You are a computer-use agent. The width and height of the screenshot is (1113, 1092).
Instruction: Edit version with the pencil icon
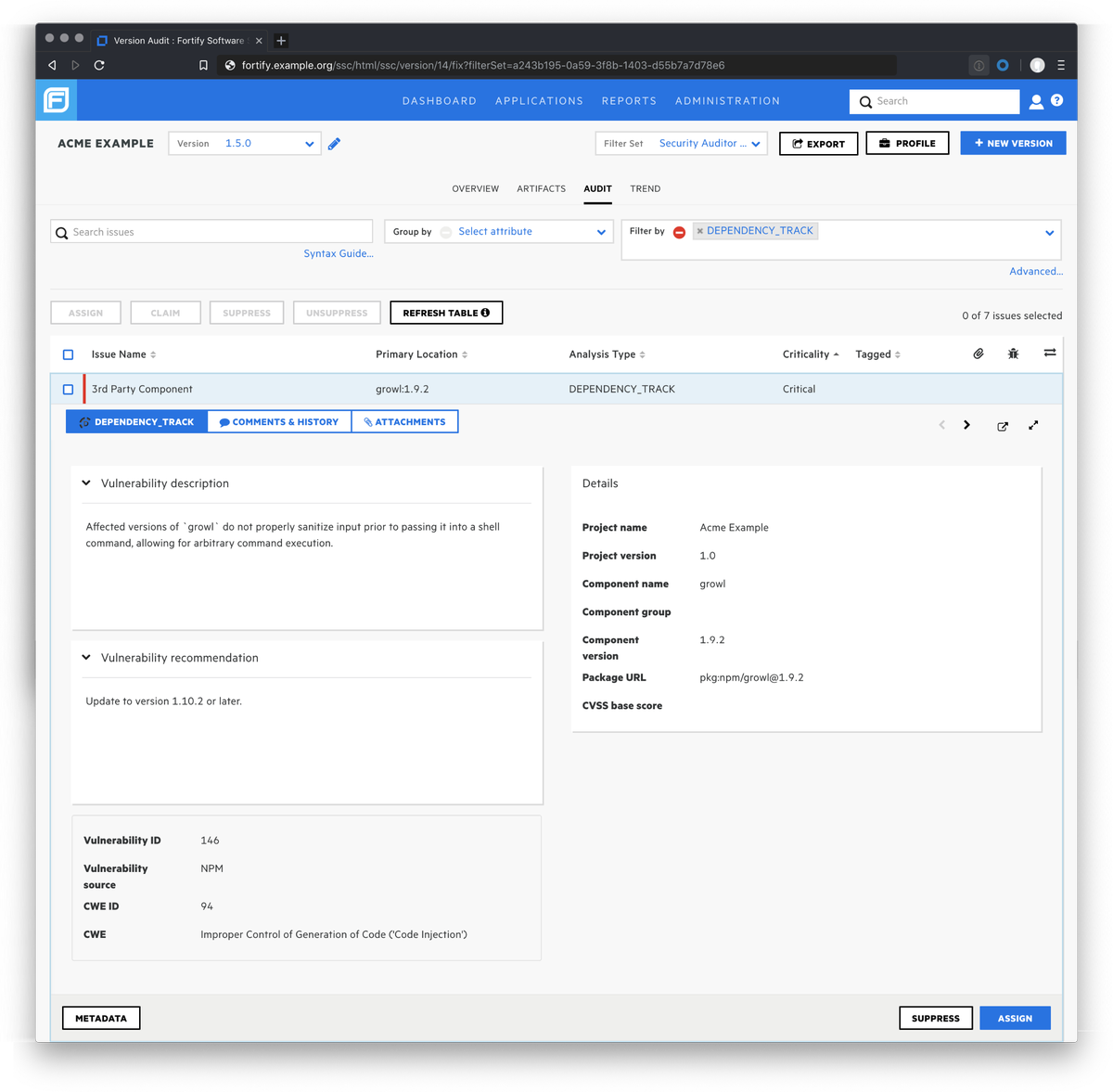click(x=334, y=144)
